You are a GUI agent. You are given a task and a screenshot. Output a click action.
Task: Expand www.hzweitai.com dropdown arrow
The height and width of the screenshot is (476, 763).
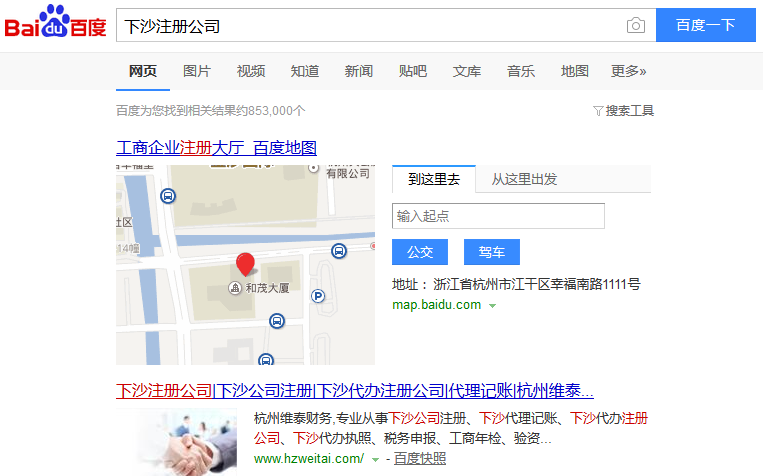(x=375, y=459)
